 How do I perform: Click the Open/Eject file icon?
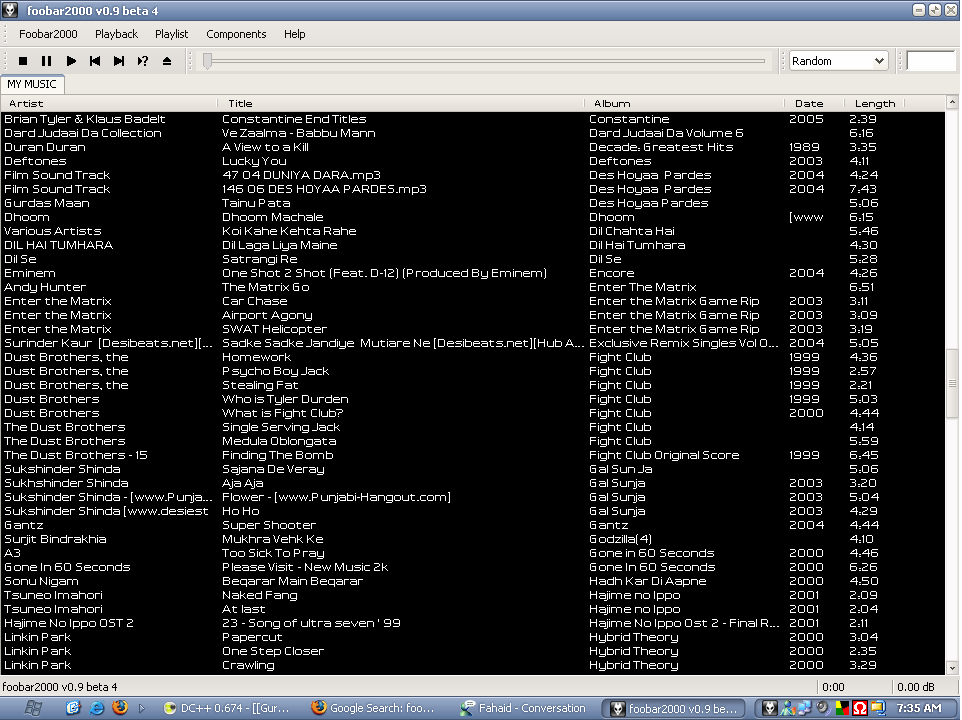click(167, 61)
